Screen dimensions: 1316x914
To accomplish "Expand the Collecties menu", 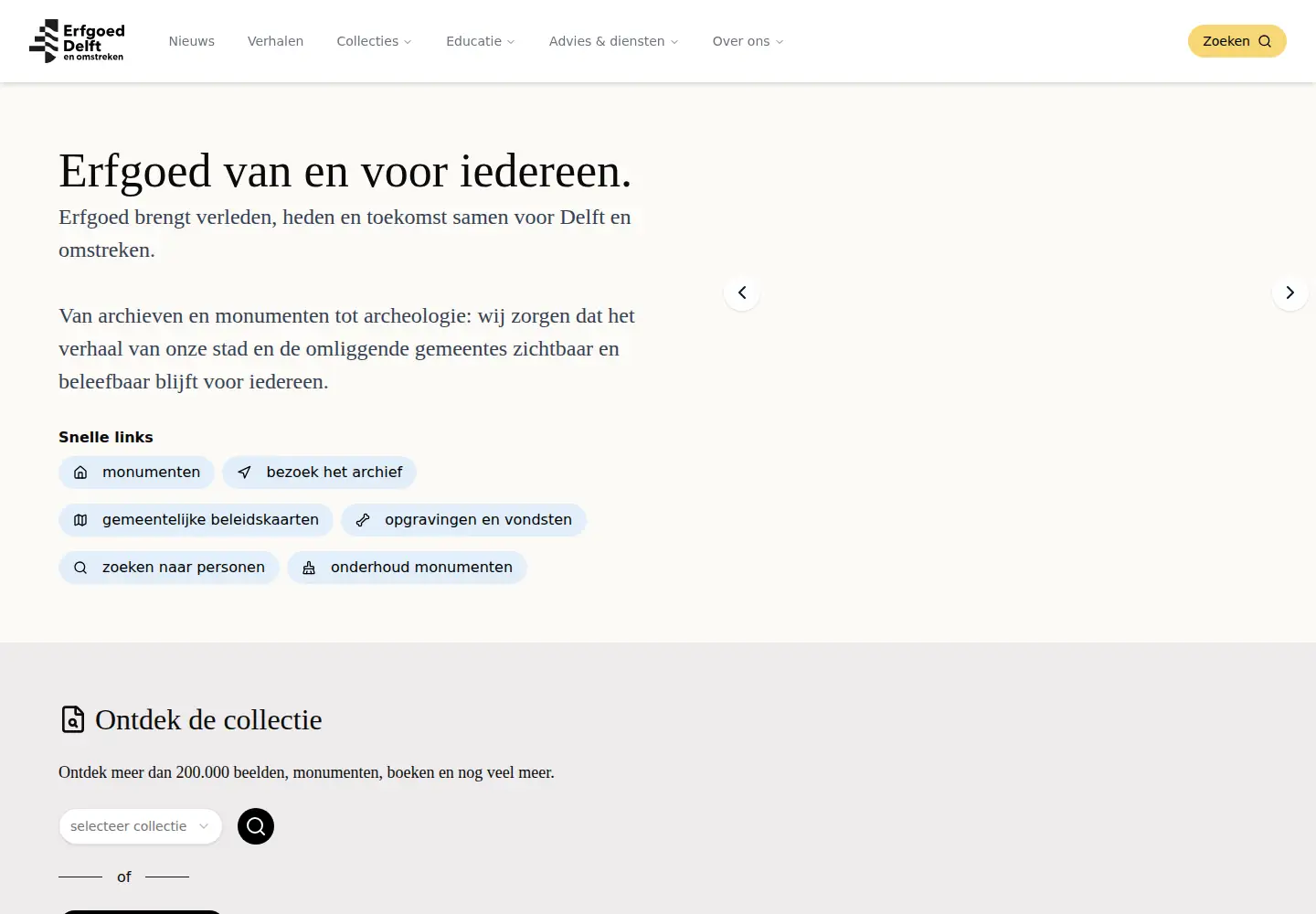I will tap(374, 41).
